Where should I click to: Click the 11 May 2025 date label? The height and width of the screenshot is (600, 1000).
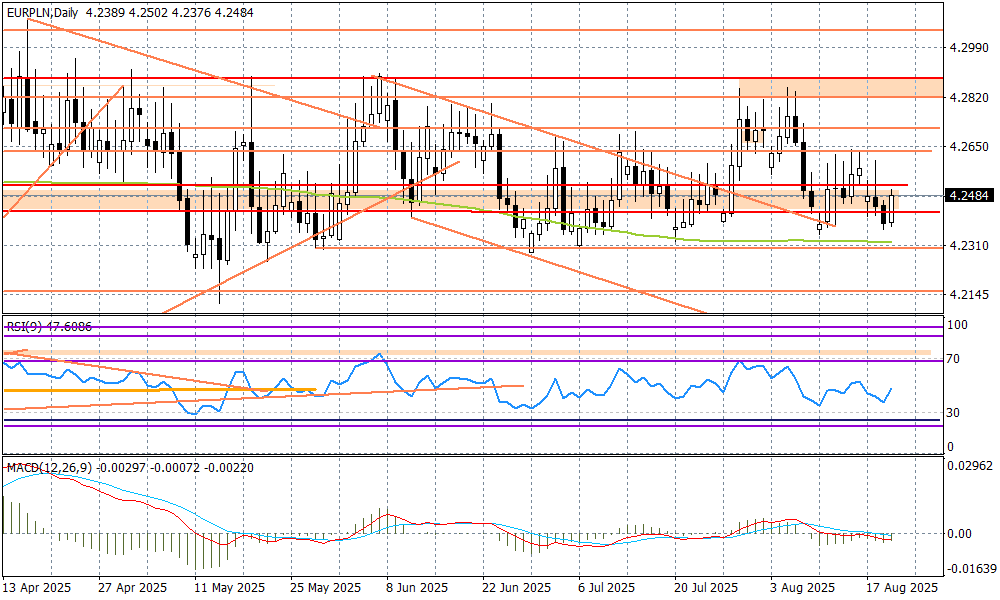pos(229,587)
